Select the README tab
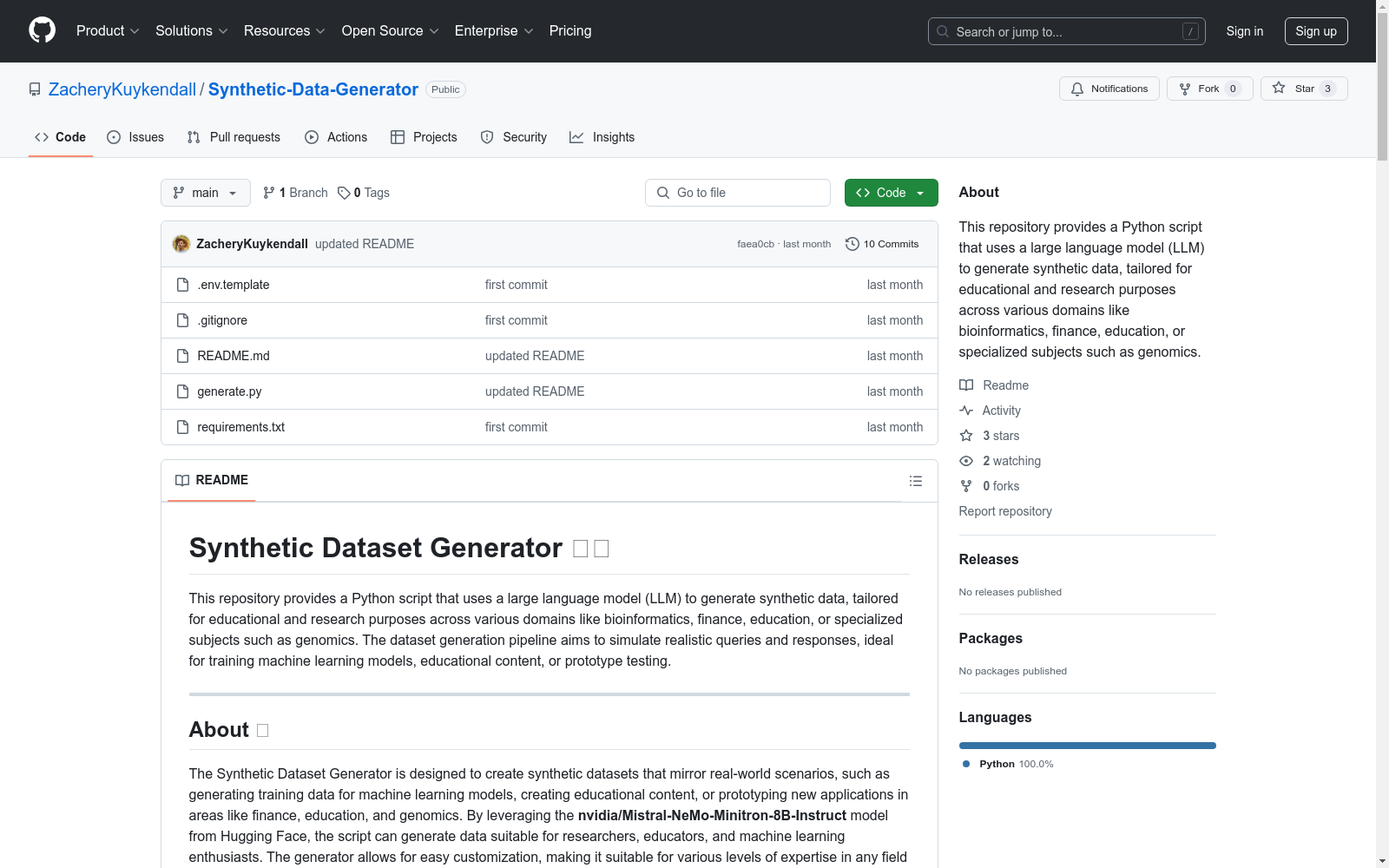The image size is (1389, 868). tap(212, 480)
